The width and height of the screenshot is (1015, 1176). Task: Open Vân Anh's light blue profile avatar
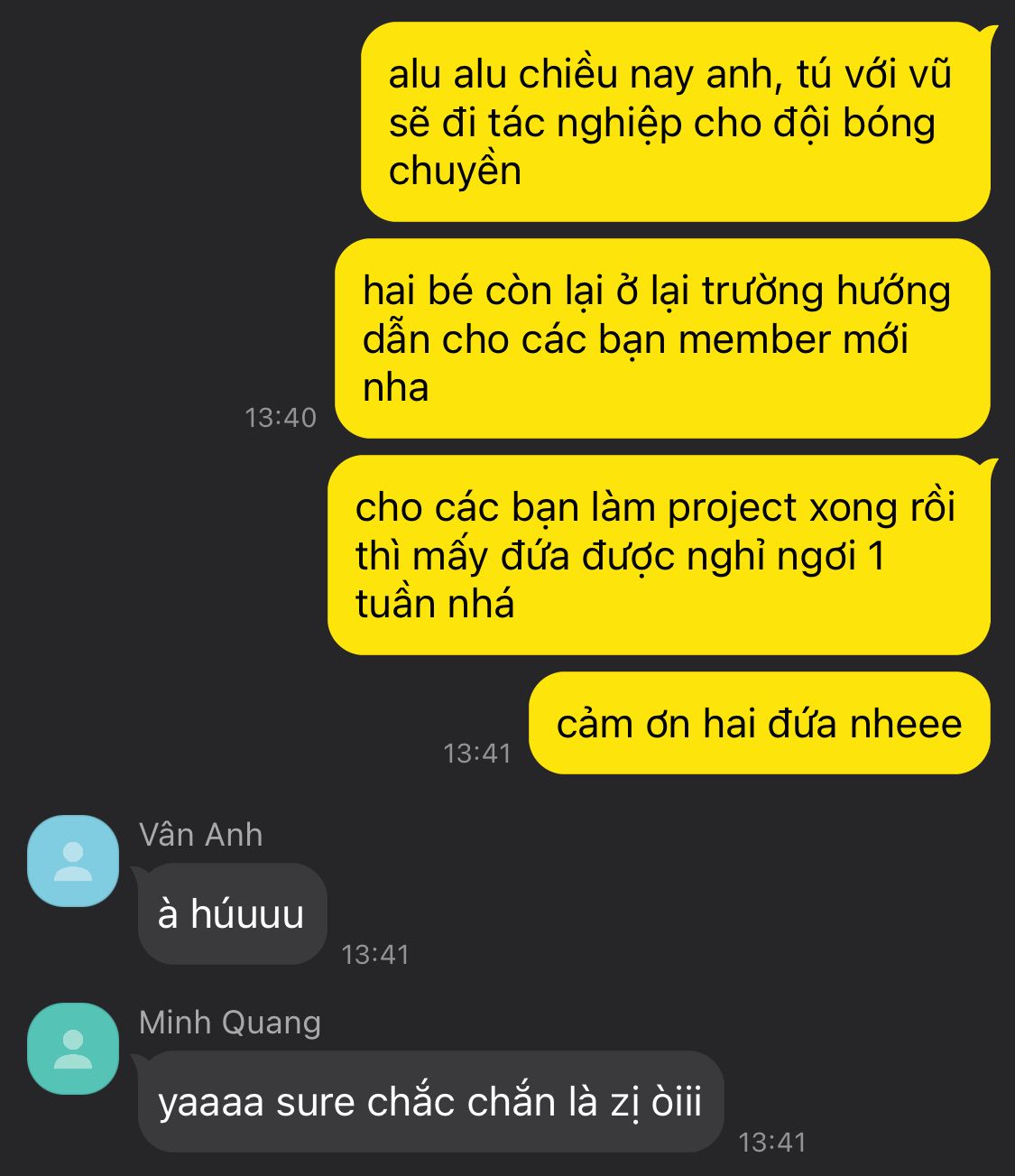click(73, 860)
